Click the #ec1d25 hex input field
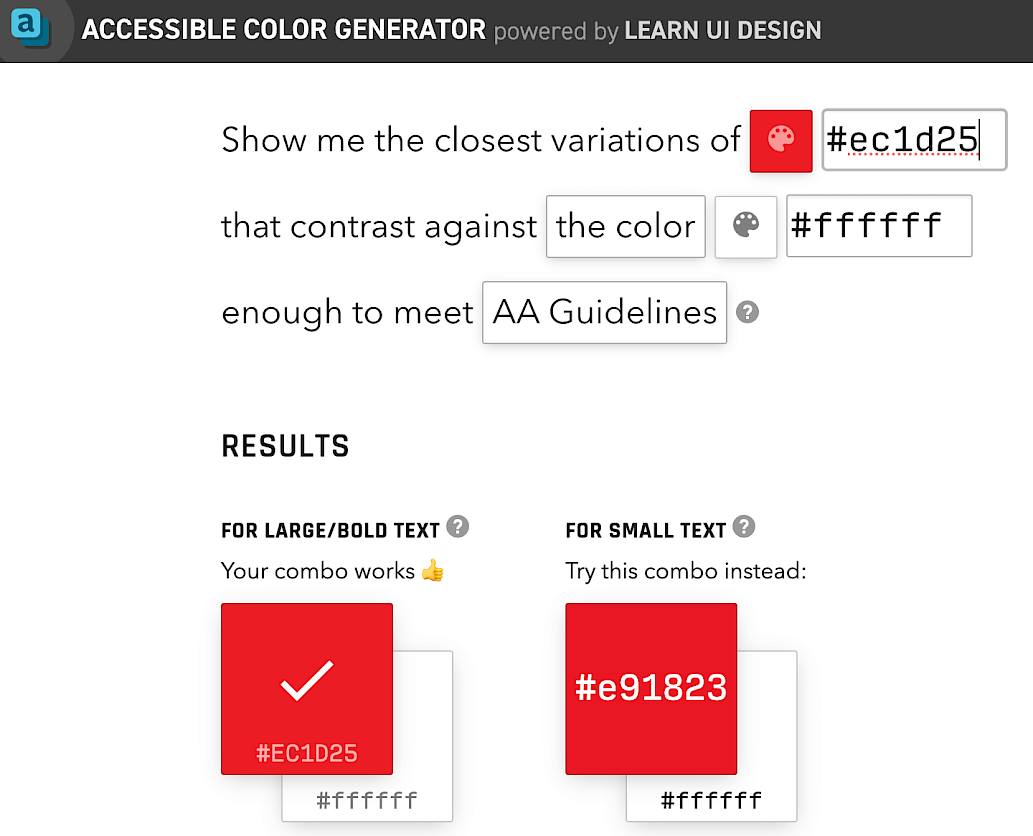This screenshot has height=836, width=1033. pos(913,140)
